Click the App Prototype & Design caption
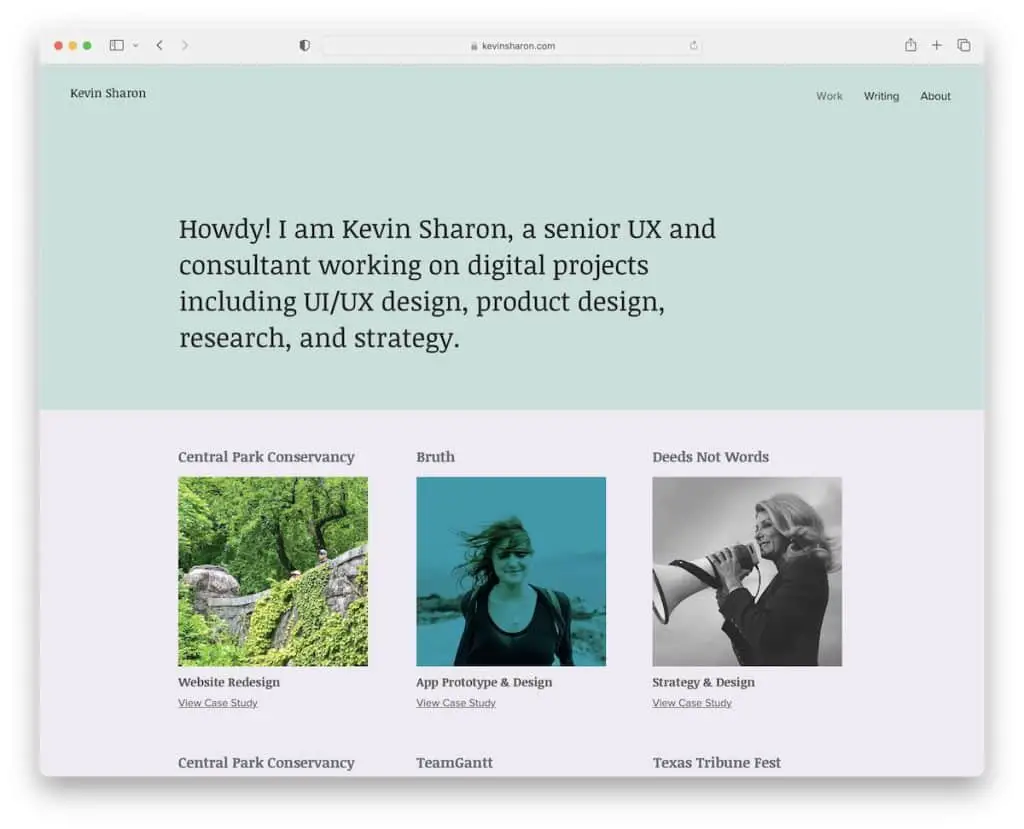Viewport: 1024px width, 829px height. pyautogui.click(x=484, y=682)
